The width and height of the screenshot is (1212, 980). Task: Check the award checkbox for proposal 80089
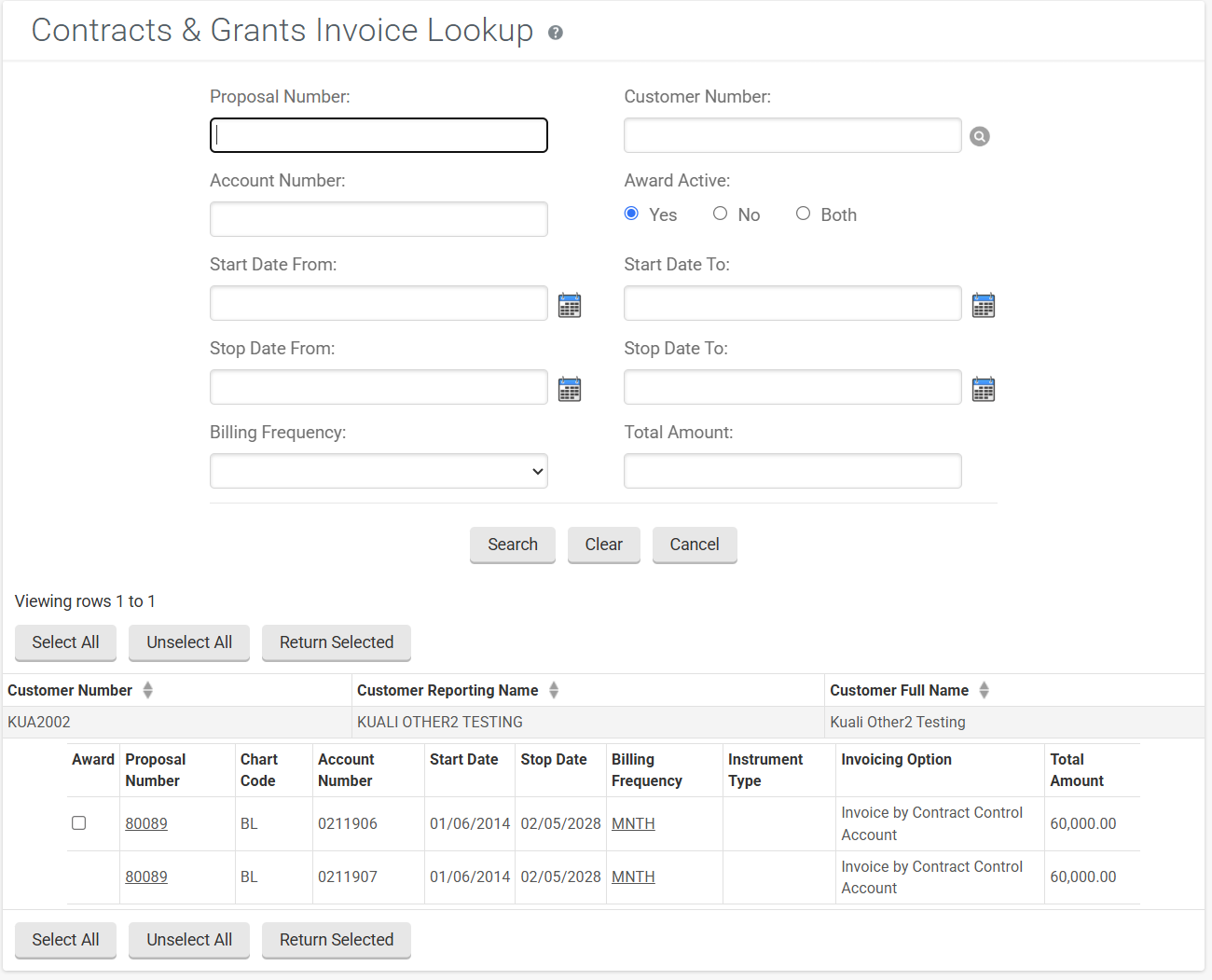point(79,823)
